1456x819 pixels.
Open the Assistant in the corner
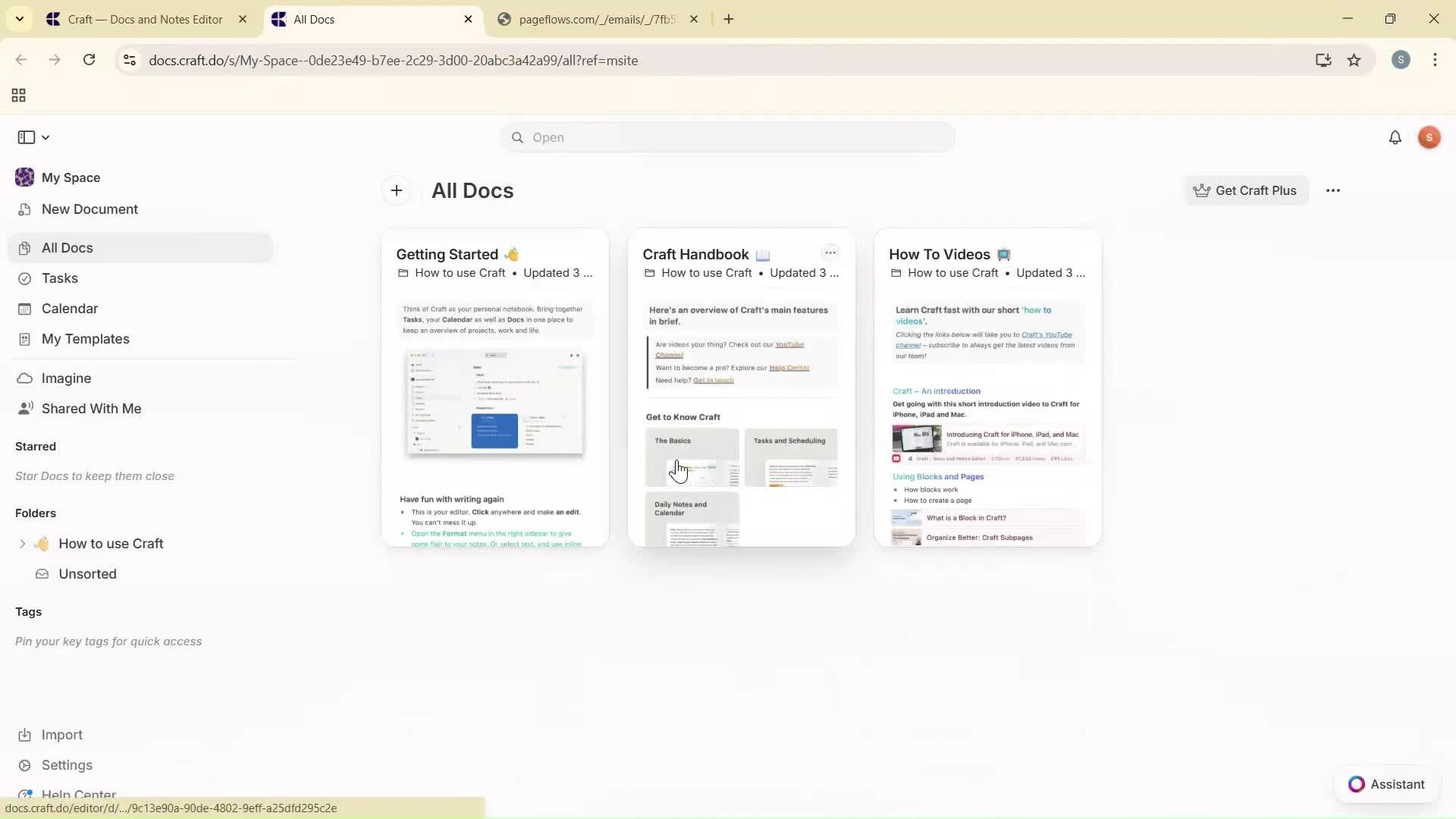click(x=1387, y=784)
